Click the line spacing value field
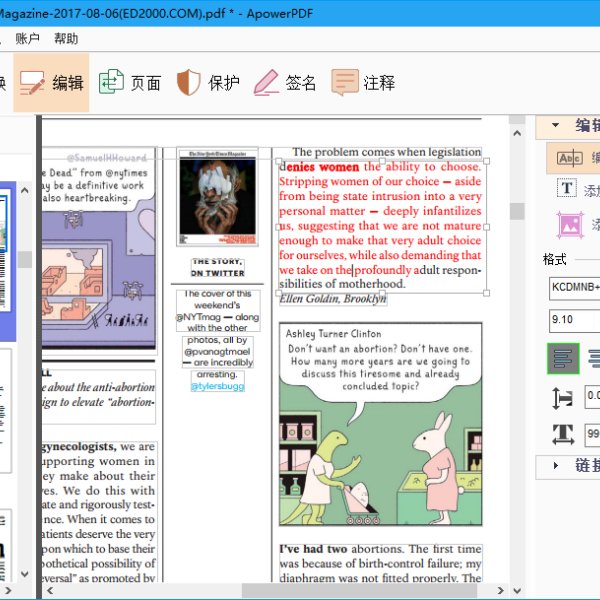Image resolution: width=600 pixels, height=600 pixels. pos(592,397)
